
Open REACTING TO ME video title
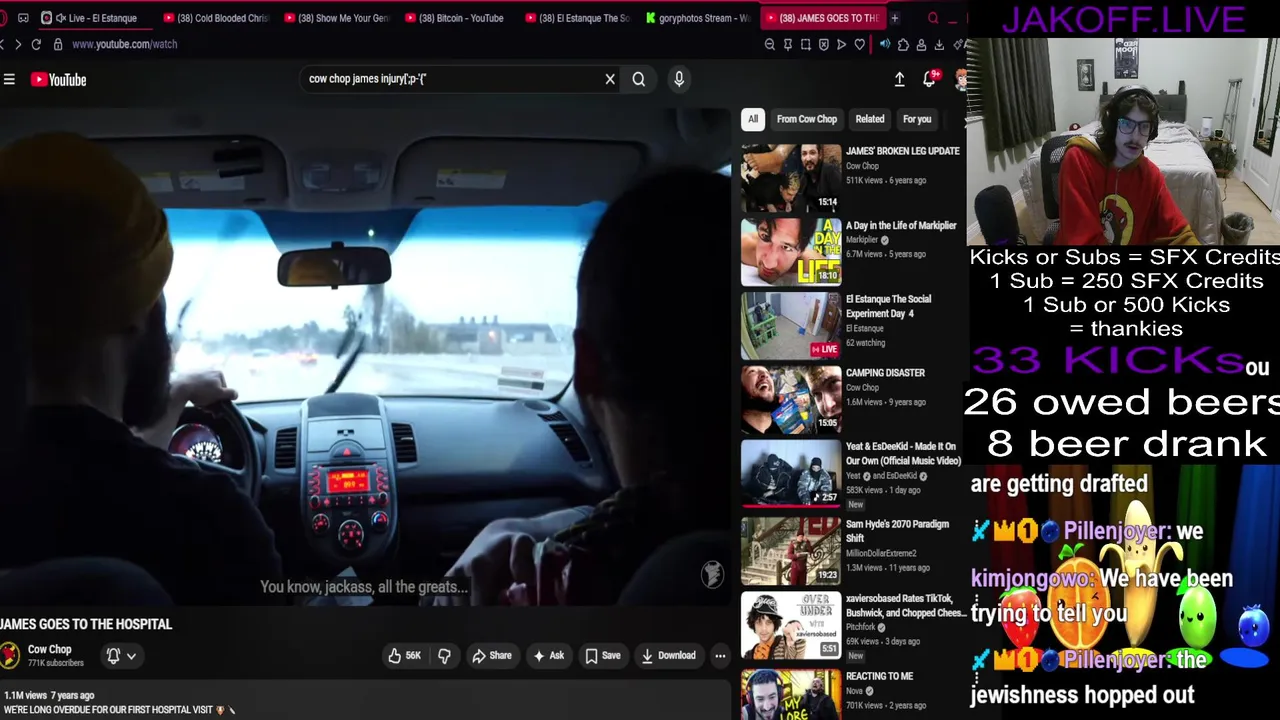tap(879, 676)
